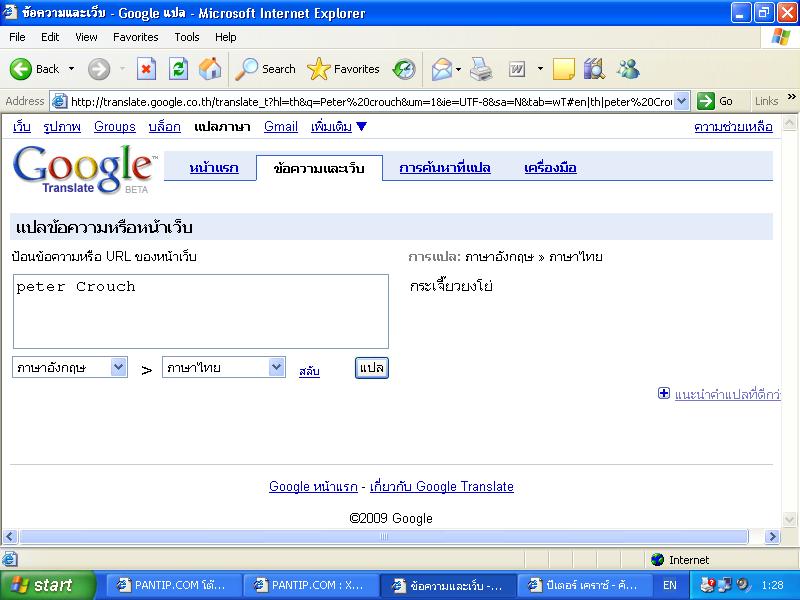Open the address bar URL dropdown

click(682, 101)
